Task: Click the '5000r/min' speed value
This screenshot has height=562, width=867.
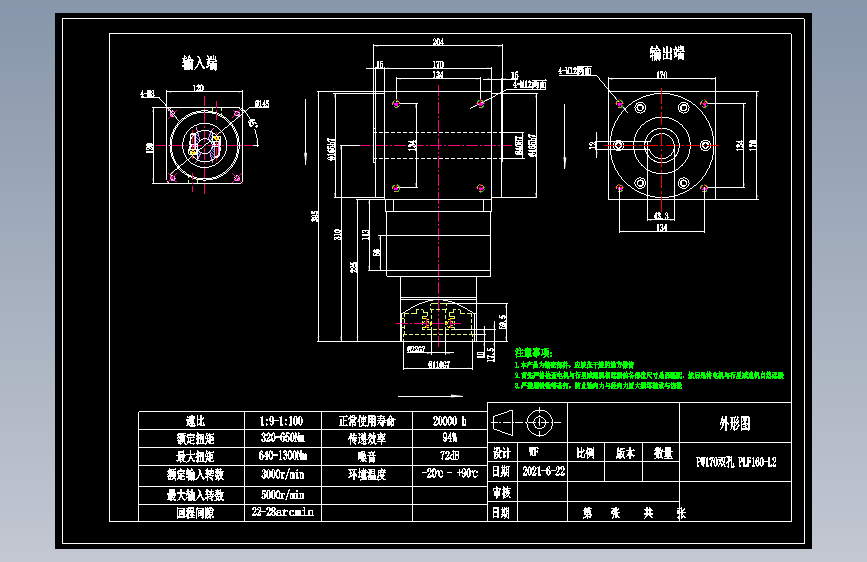Action: point(283,495)
